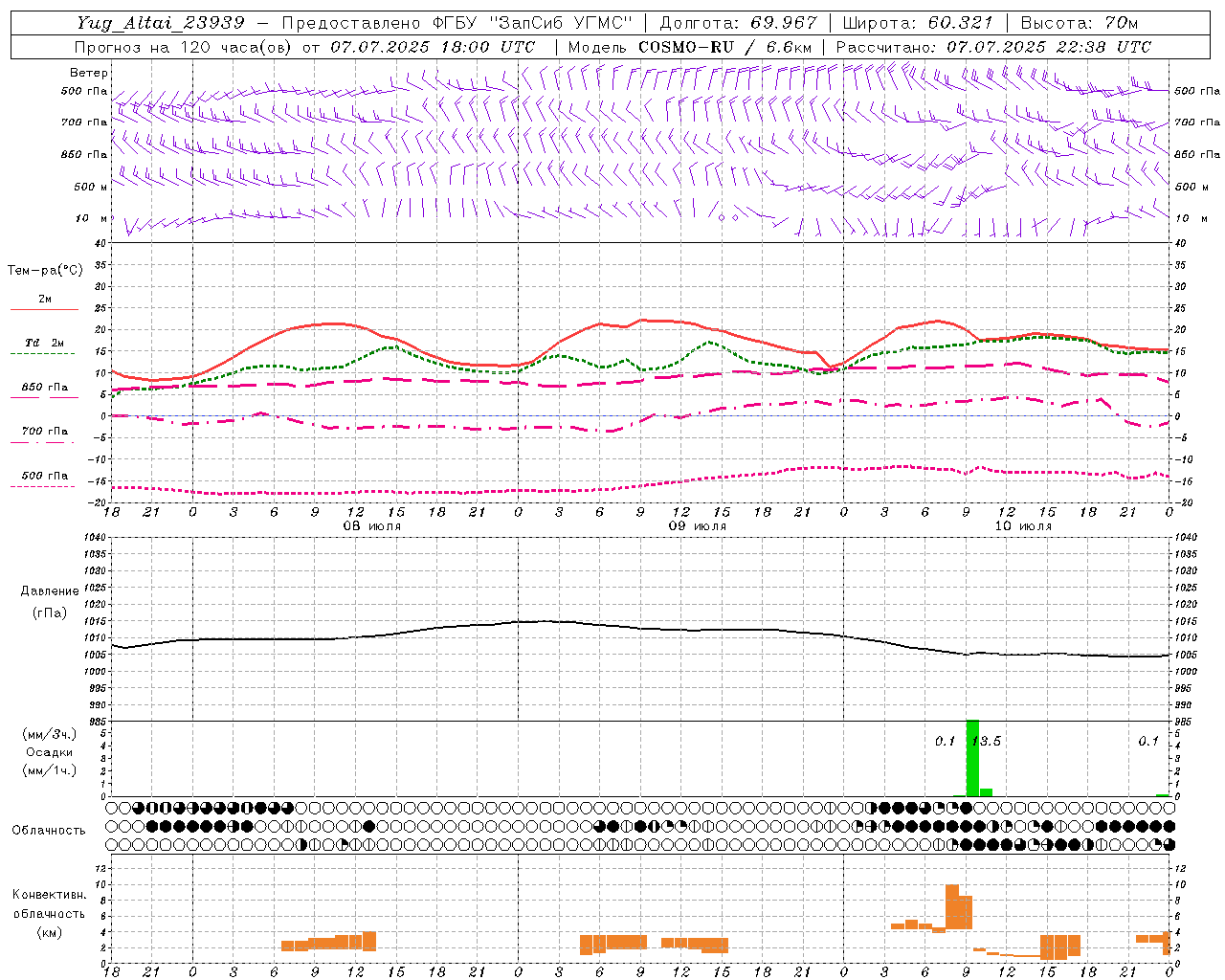The image size is (1225, 980).
Task: Click the 13.5 precipitation value label
Action: [x=987, y=742]
